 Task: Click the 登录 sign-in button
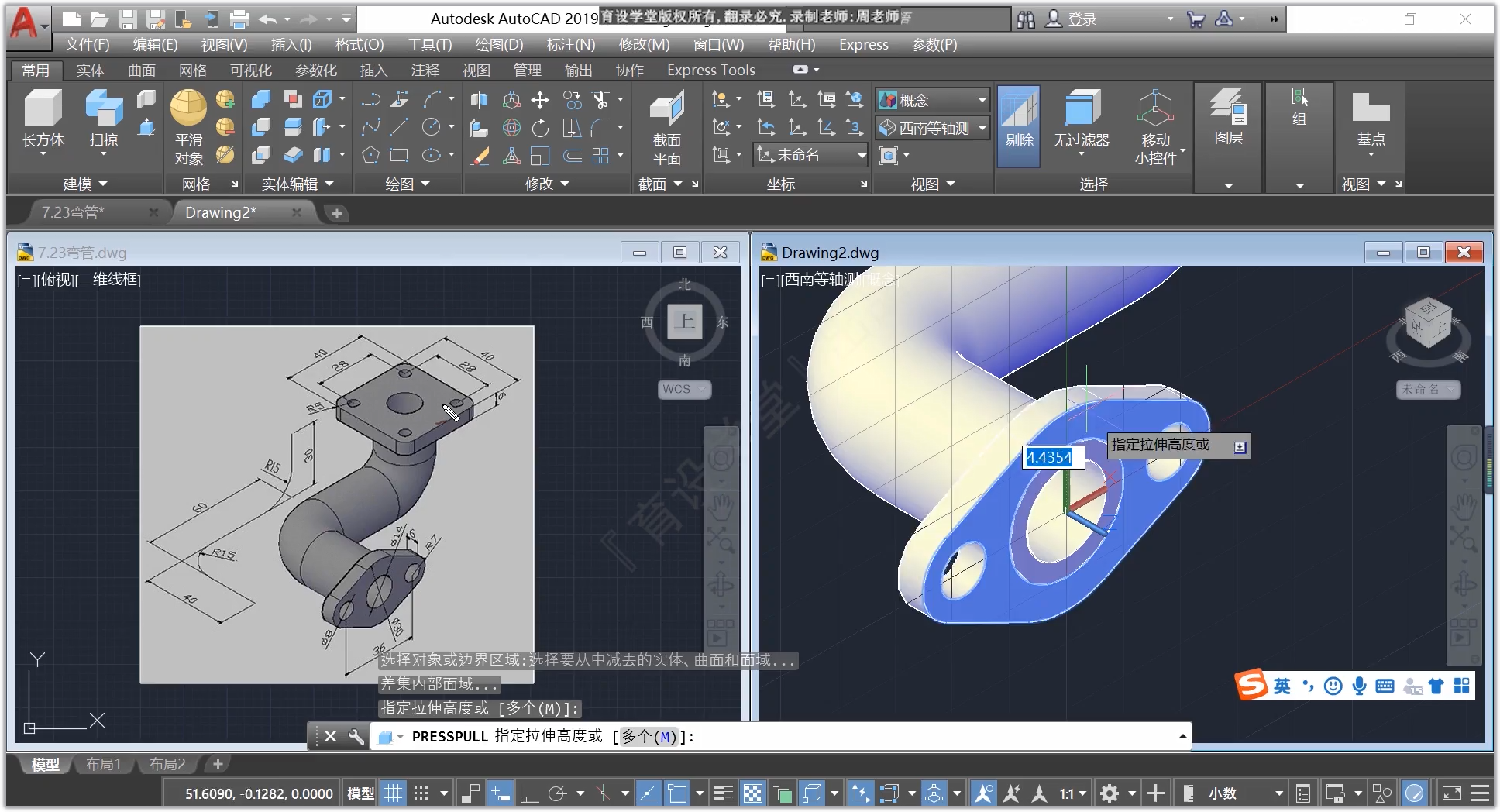pyautogui.click(x=1072, y=19)
